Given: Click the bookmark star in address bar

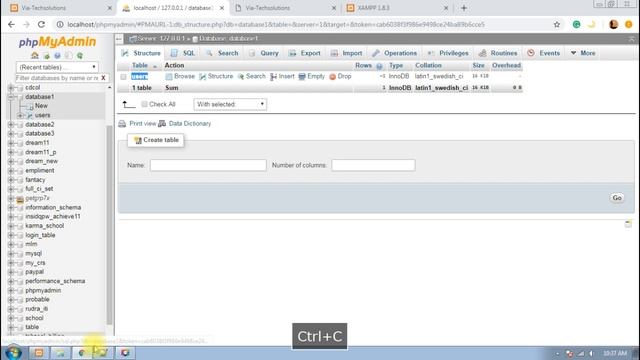Looking at the screenshot, I should click(x=557, y=24).
